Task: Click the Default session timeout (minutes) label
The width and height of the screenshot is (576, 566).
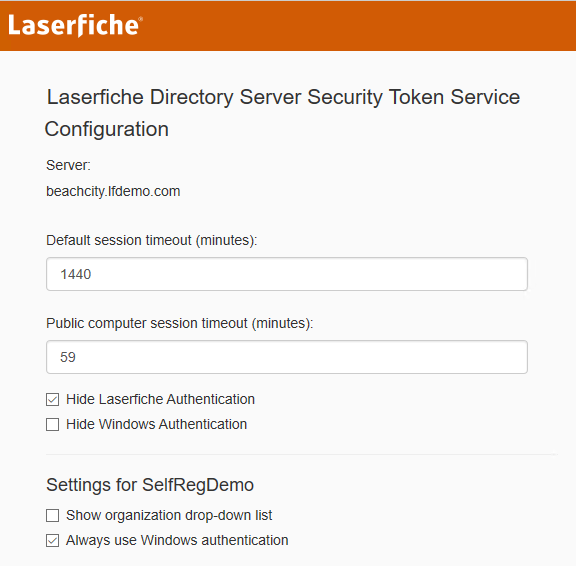Action: click(152, 240)
